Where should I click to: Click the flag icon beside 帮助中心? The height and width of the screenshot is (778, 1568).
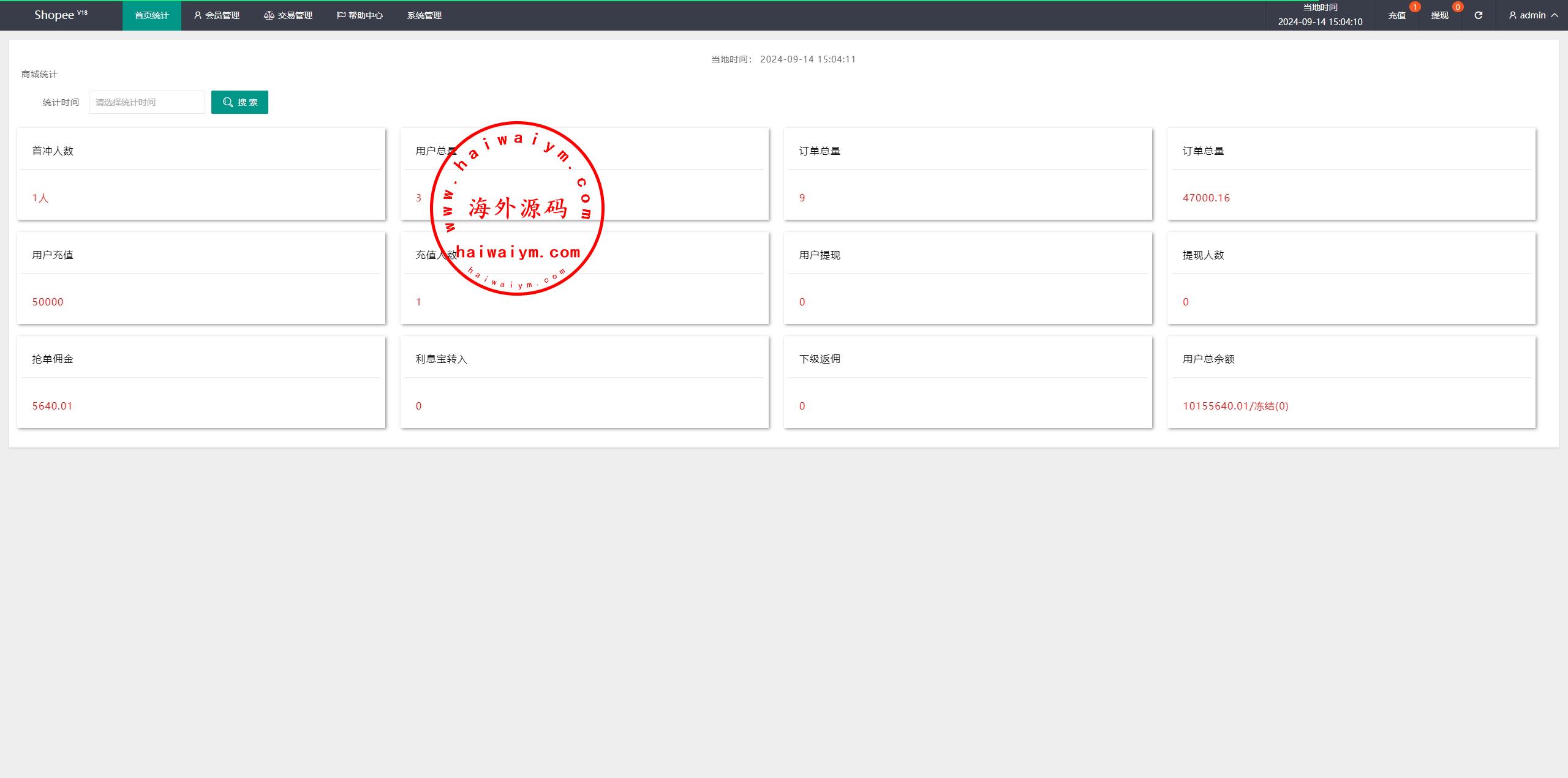341,15
